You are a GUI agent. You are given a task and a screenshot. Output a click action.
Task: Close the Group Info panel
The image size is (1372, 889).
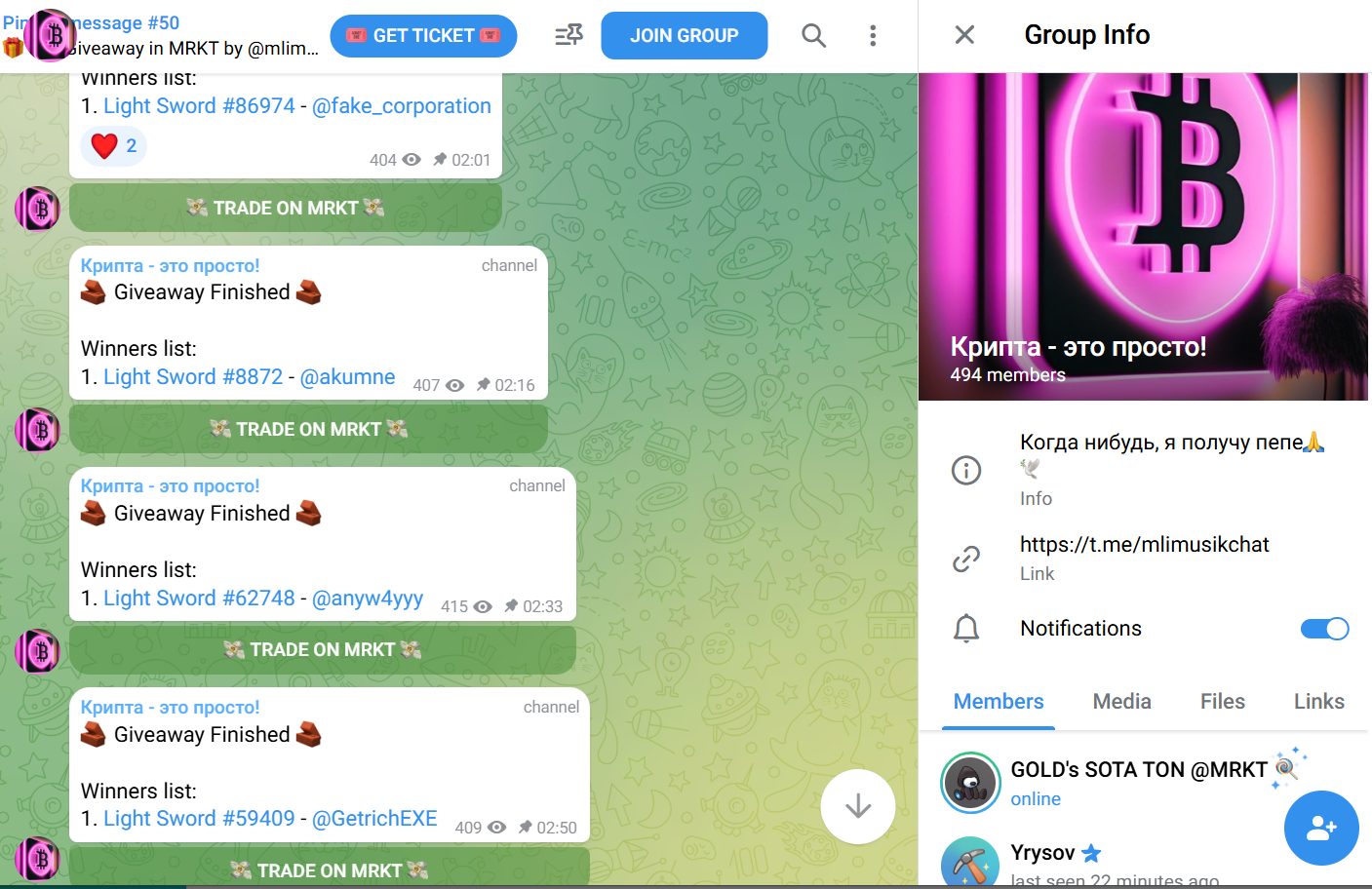click(964, 35)
